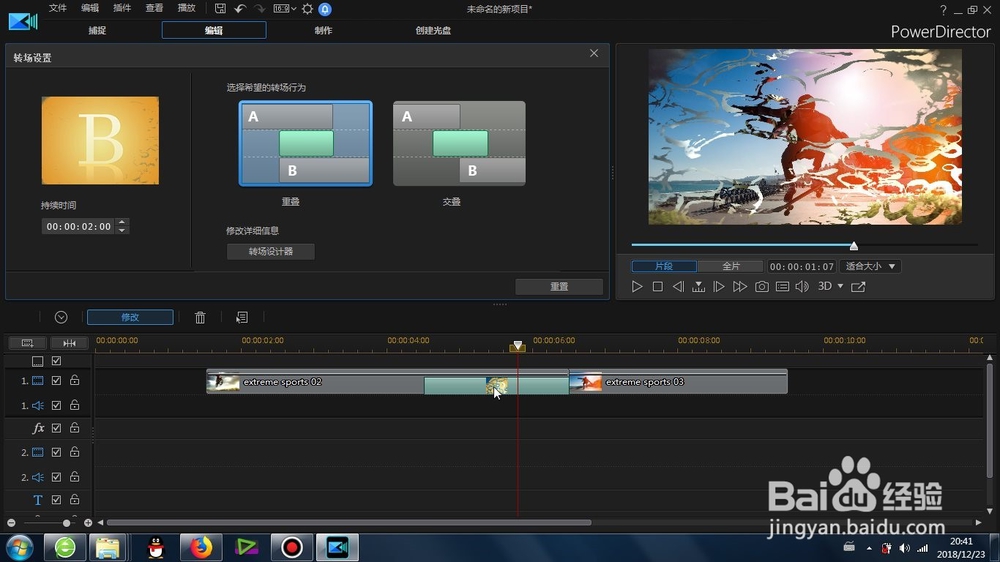Open the 3D mode dropdown
Viewport: 1000px width, 562px height.
(x=830, y=286)
